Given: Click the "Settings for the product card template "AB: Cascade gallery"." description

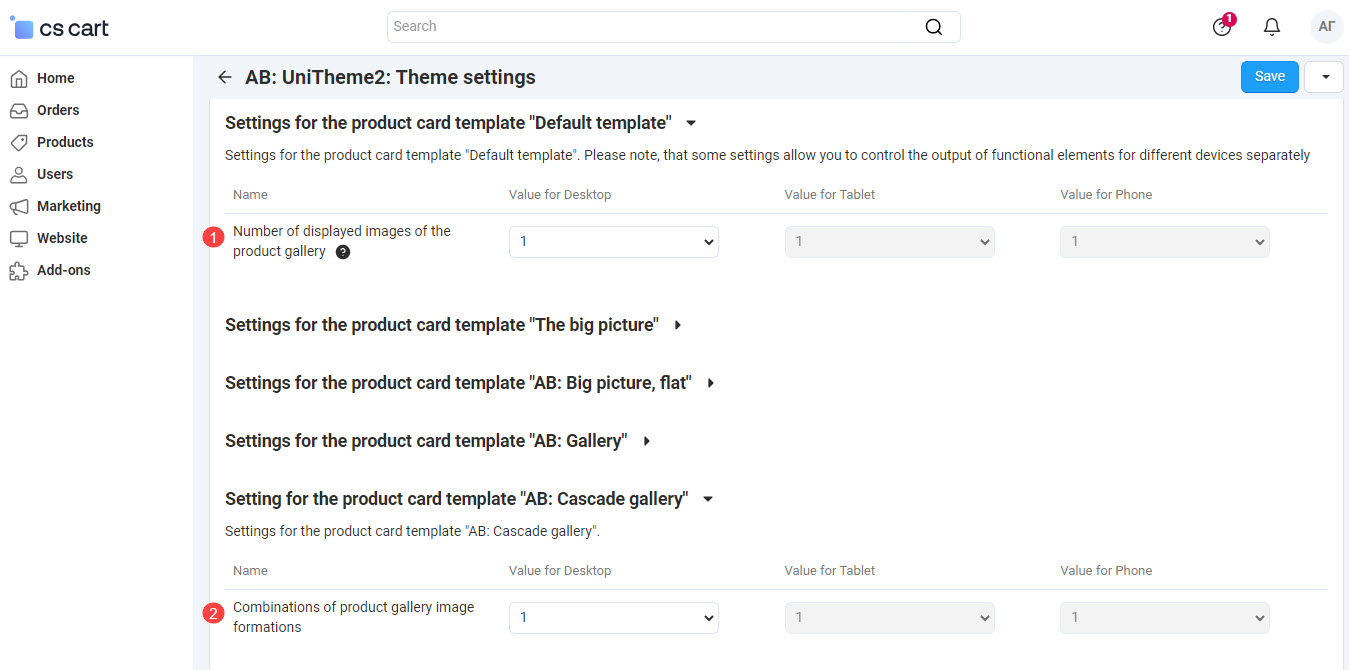Looking at the screenshot, I should [412, 531].
